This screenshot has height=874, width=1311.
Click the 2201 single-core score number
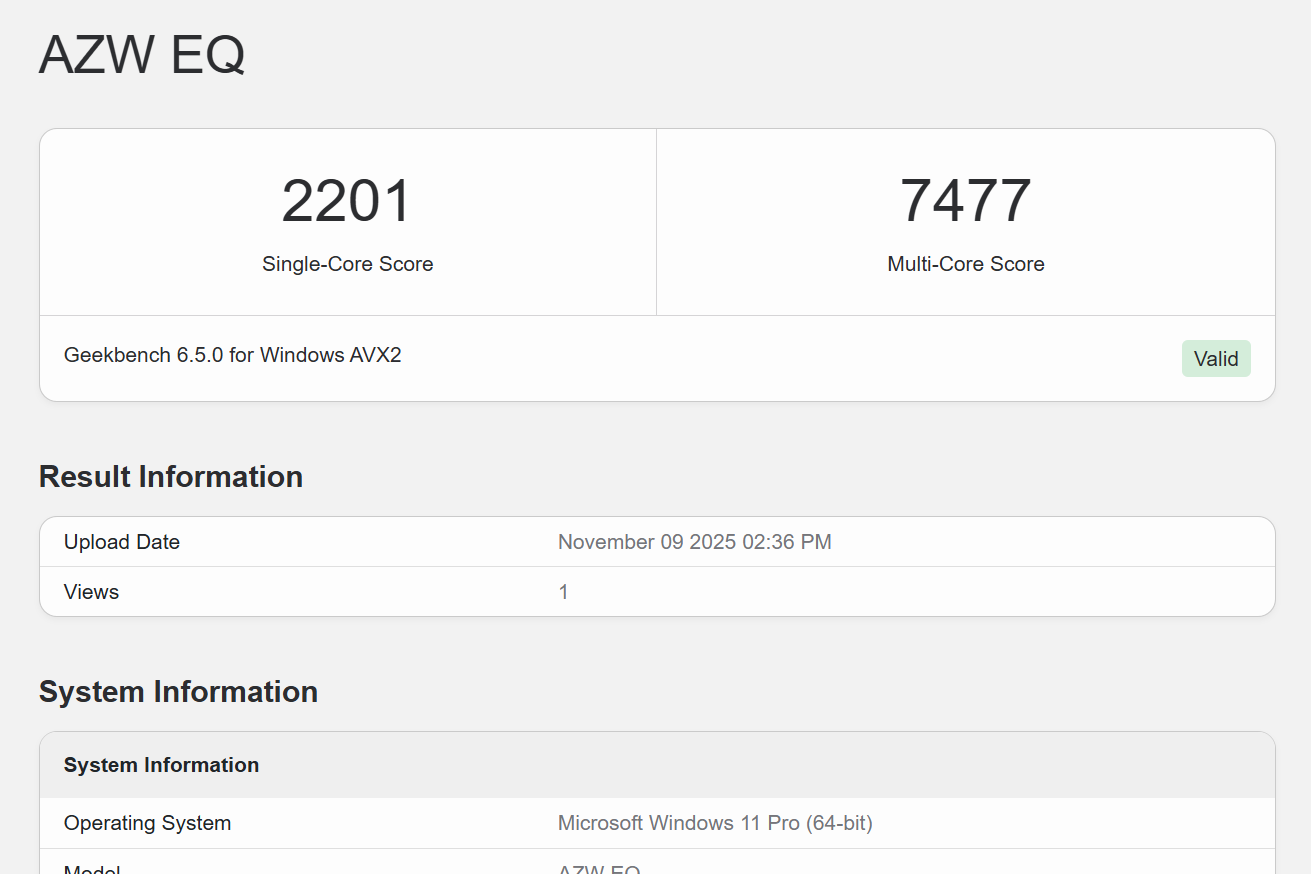point(347,201)
